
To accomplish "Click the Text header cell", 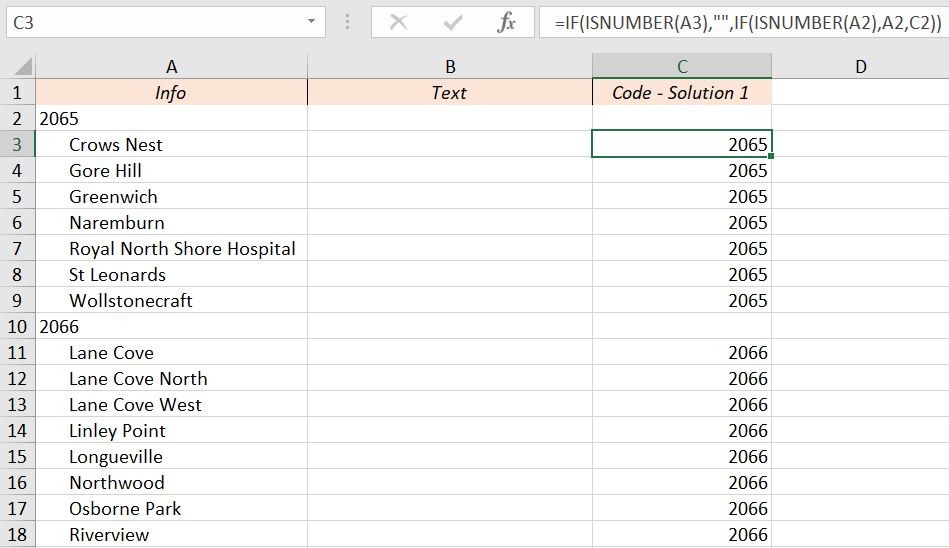I will (x=450, y=92).
